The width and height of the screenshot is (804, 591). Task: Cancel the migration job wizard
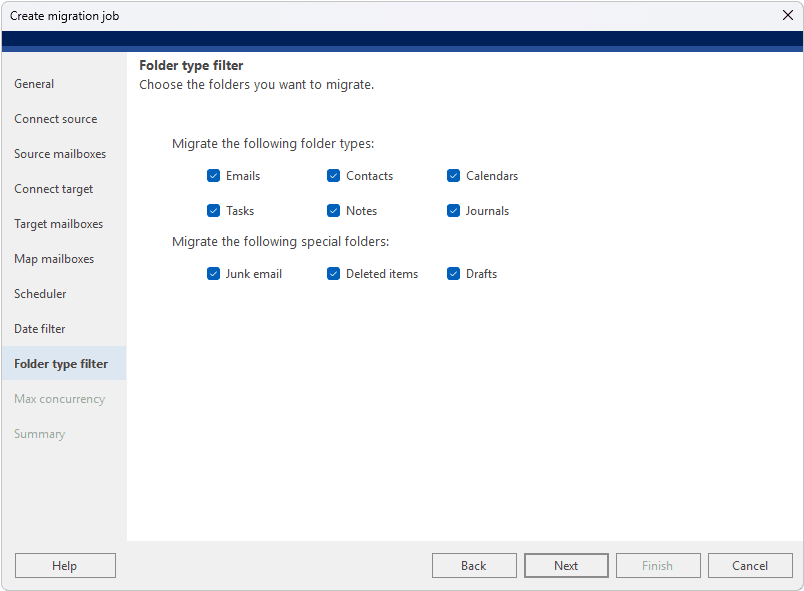pyautogui.click(x=750, y=565)
